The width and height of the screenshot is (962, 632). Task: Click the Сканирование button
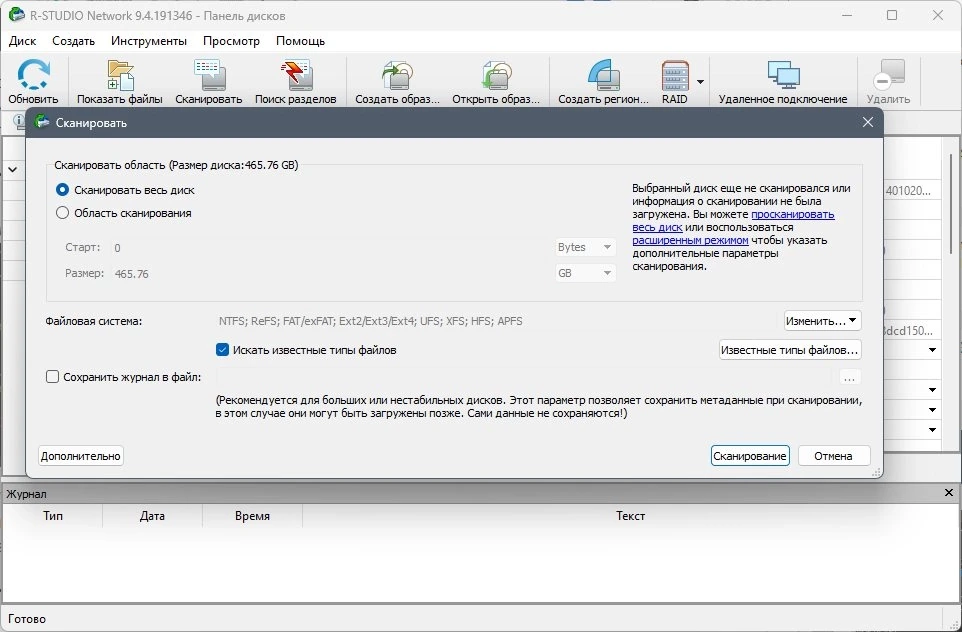[x=750, y=456]
